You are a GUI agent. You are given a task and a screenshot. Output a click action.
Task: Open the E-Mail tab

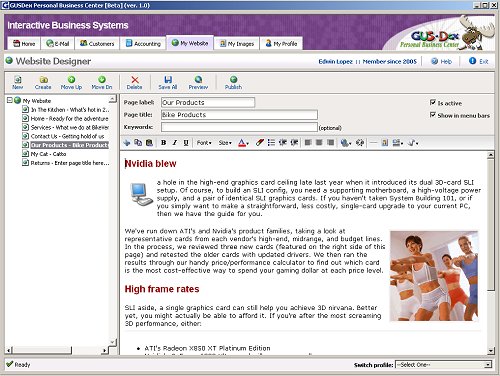(58, 44)
